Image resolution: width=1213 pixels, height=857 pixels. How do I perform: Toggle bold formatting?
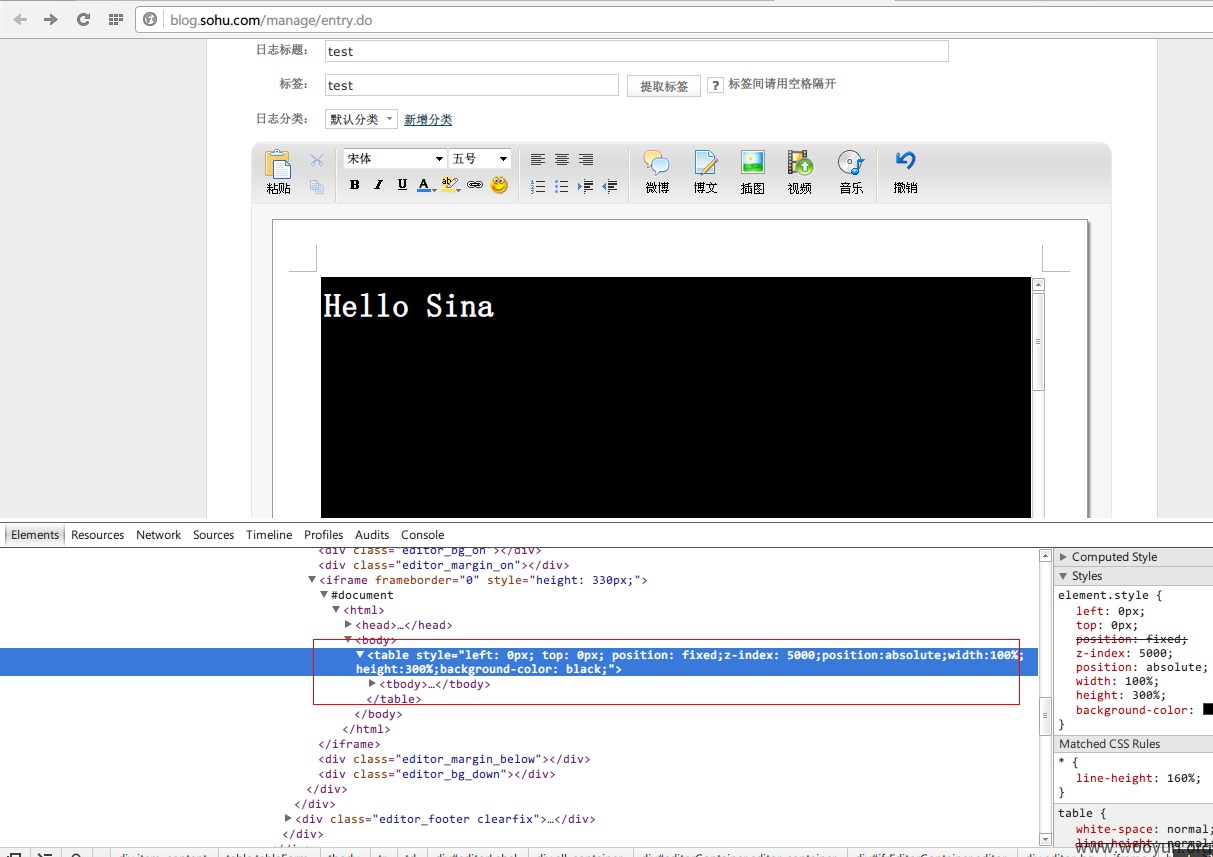(354, 185)
